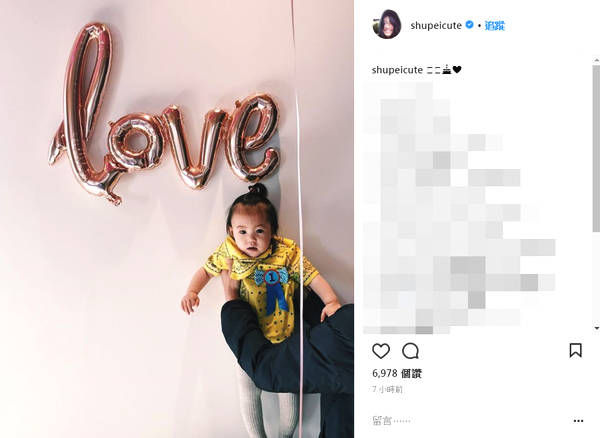Click the love balloon in photo
The image size is (600, 438).
pos(165,115)
